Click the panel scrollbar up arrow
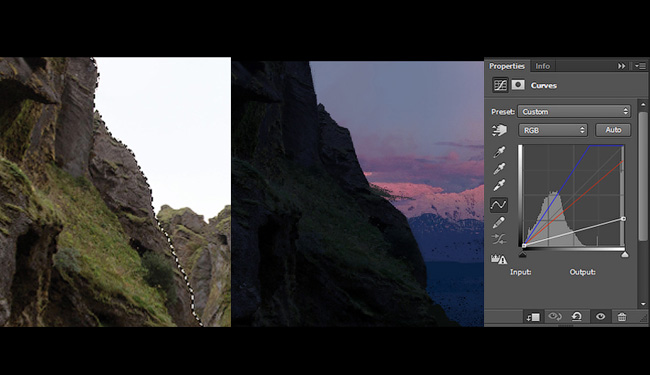 click(643, 104)
